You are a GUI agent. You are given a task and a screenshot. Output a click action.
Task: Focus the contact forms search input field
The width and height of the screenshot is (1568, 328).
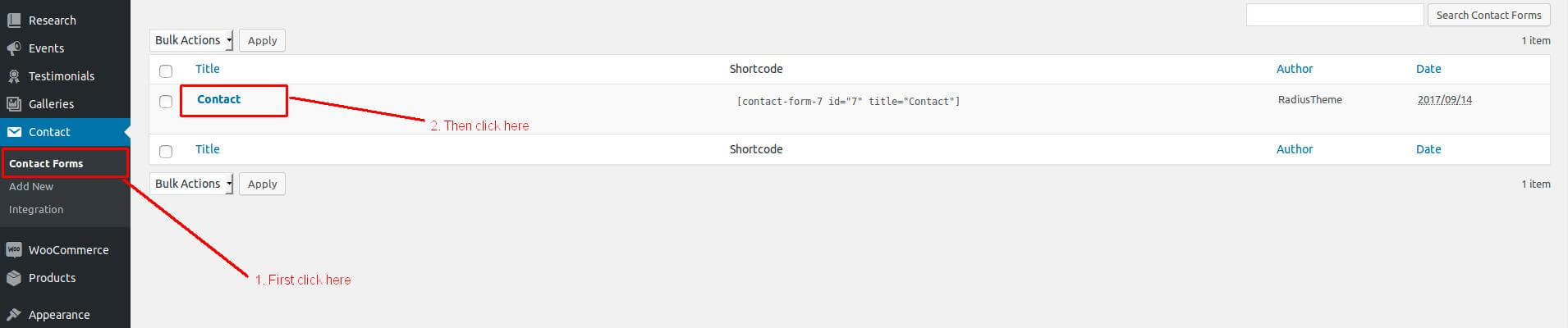click(x=1335, y=15)
